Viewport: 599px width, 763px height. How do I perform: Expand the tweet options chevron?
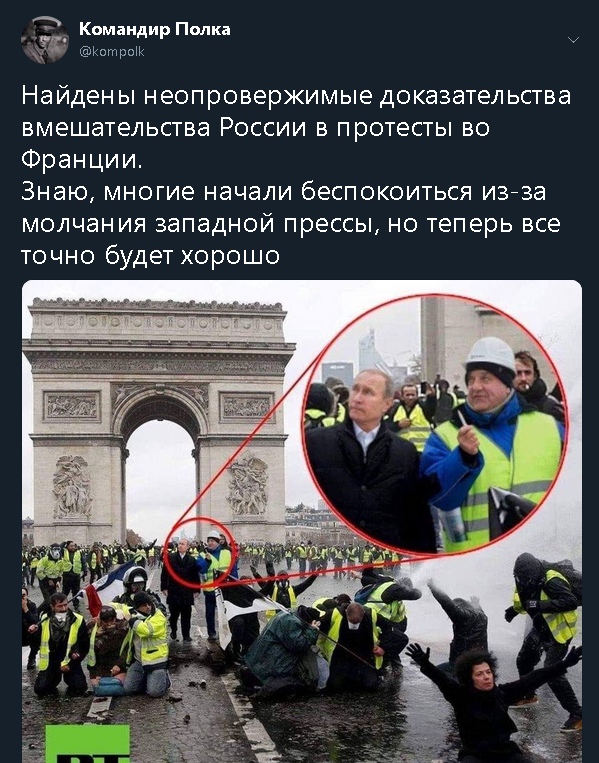point(573,40)
